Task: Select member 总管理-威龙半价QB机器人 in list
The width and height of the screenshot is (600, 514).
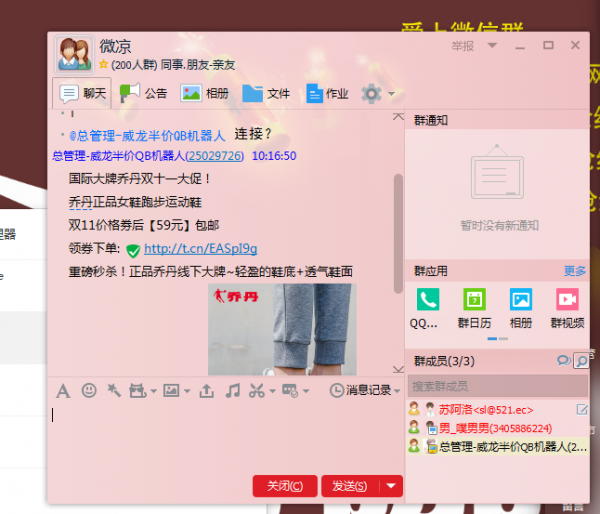Action: click(x=498, y=446)
